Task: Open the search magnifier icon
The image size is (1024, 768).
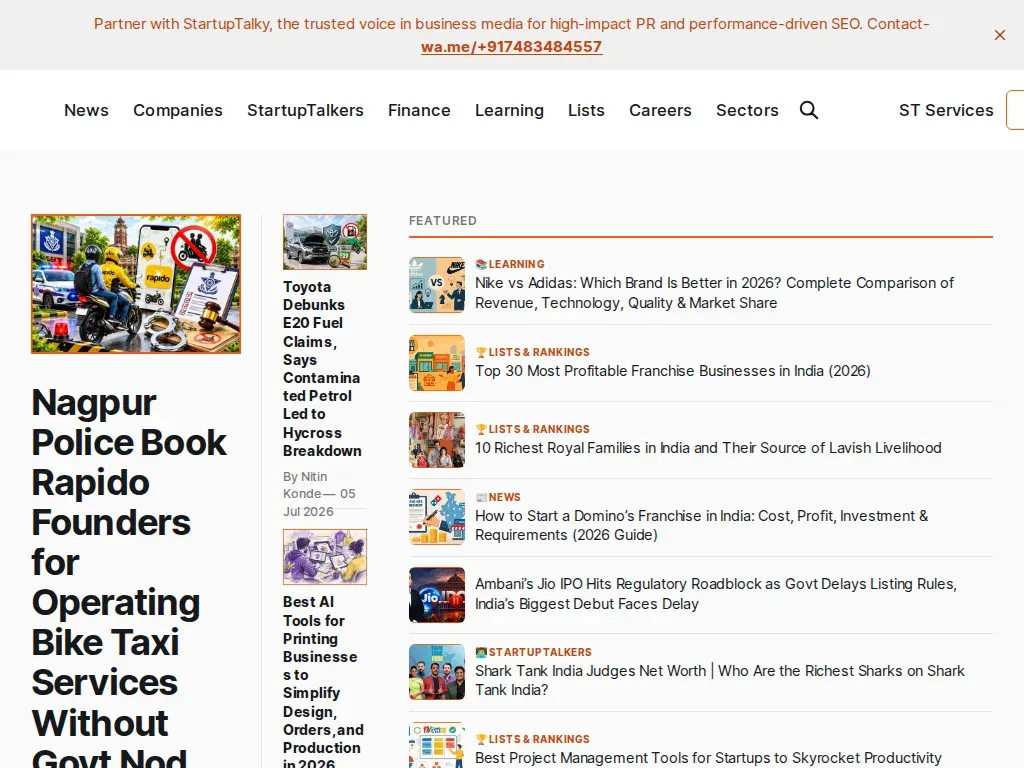Action: click(808, 110)
